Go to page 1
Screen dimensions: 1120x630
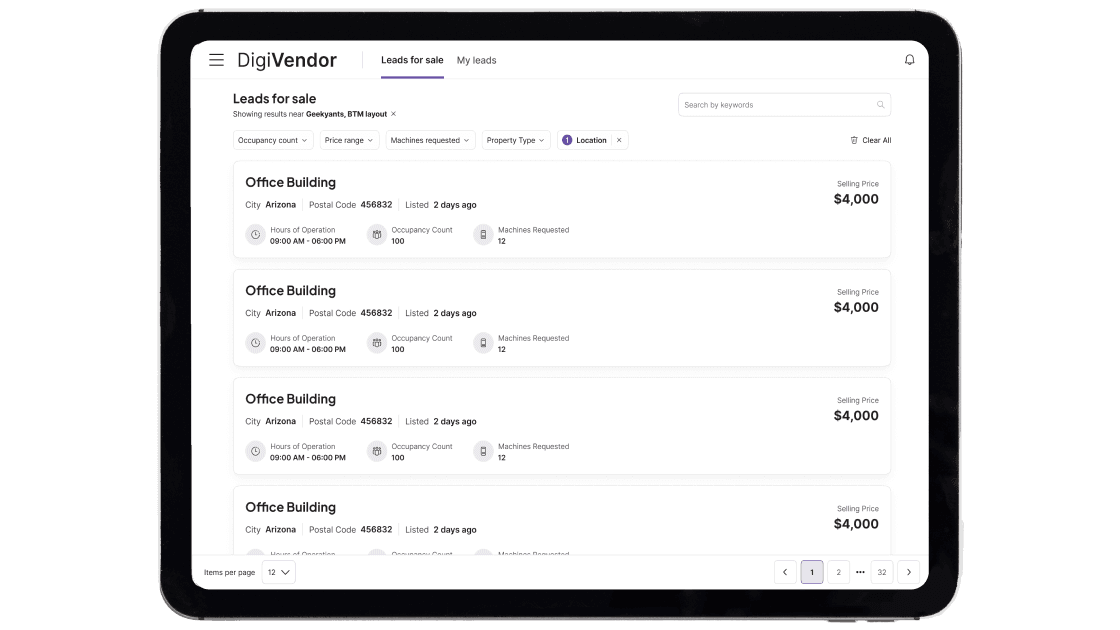pyautogui.click(x=812, y=572)
